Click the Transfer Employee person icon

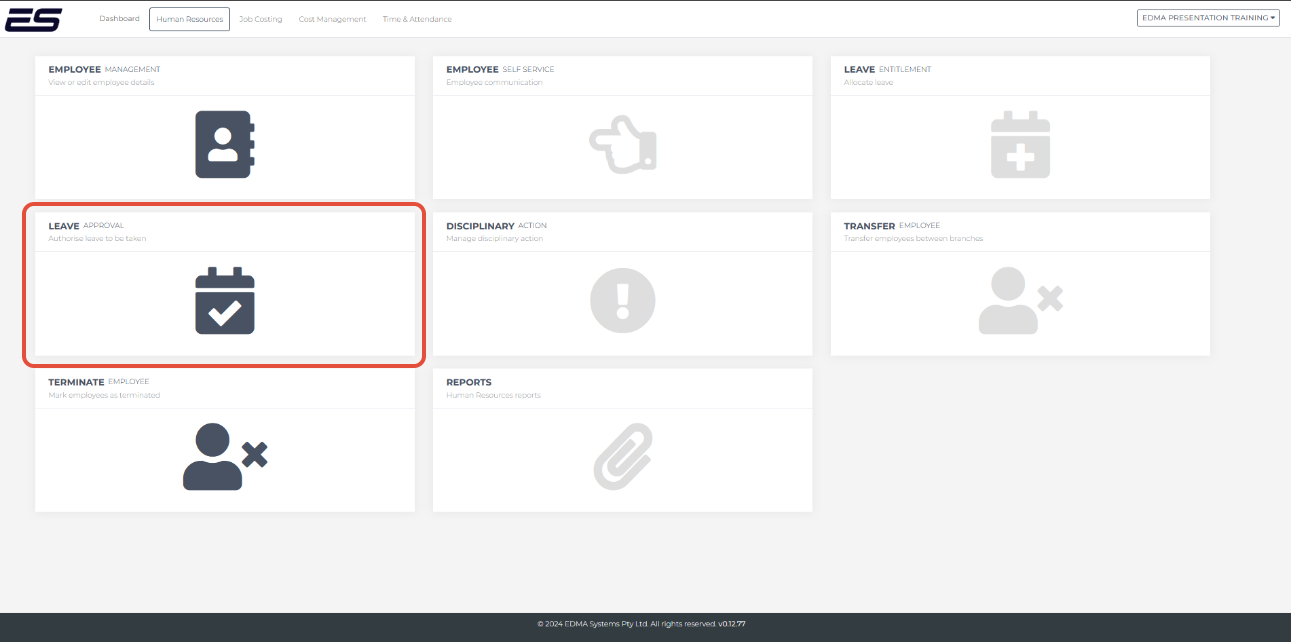(x=1020, y=301)
